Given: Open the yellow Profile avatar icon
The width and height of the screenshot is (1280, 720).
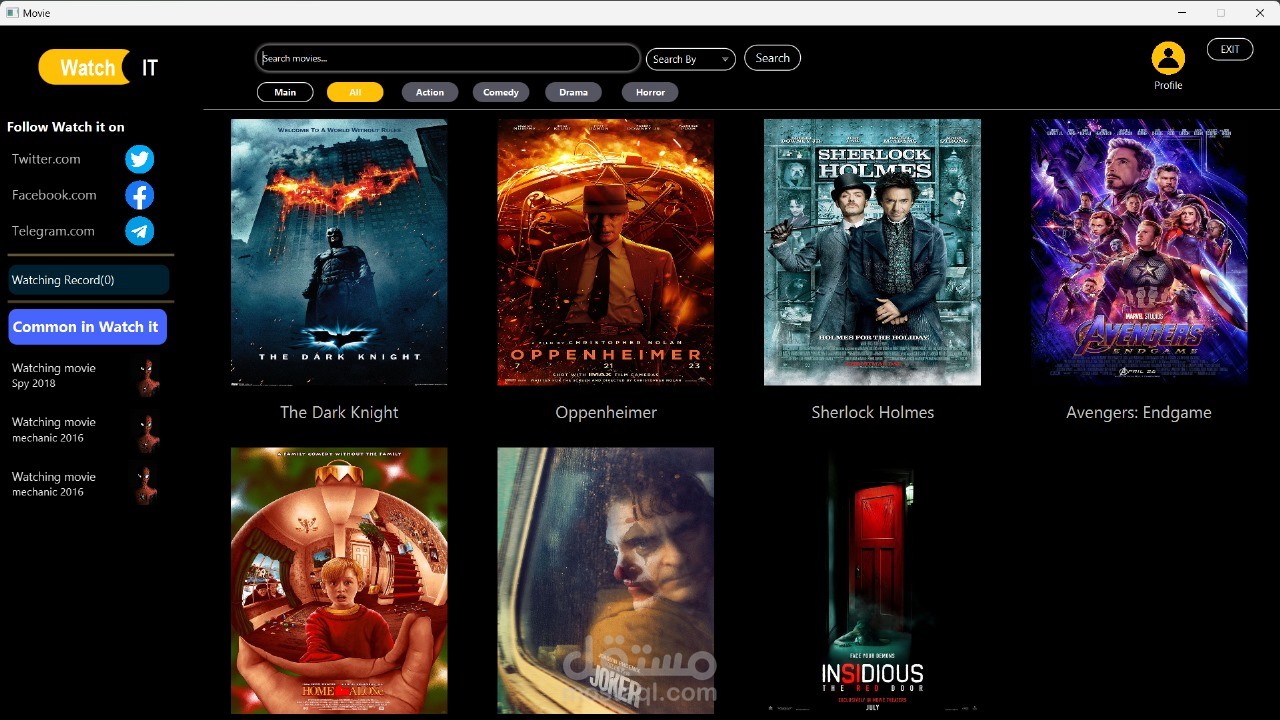Looking at the screenshot, I should (x=1168, y=58).
